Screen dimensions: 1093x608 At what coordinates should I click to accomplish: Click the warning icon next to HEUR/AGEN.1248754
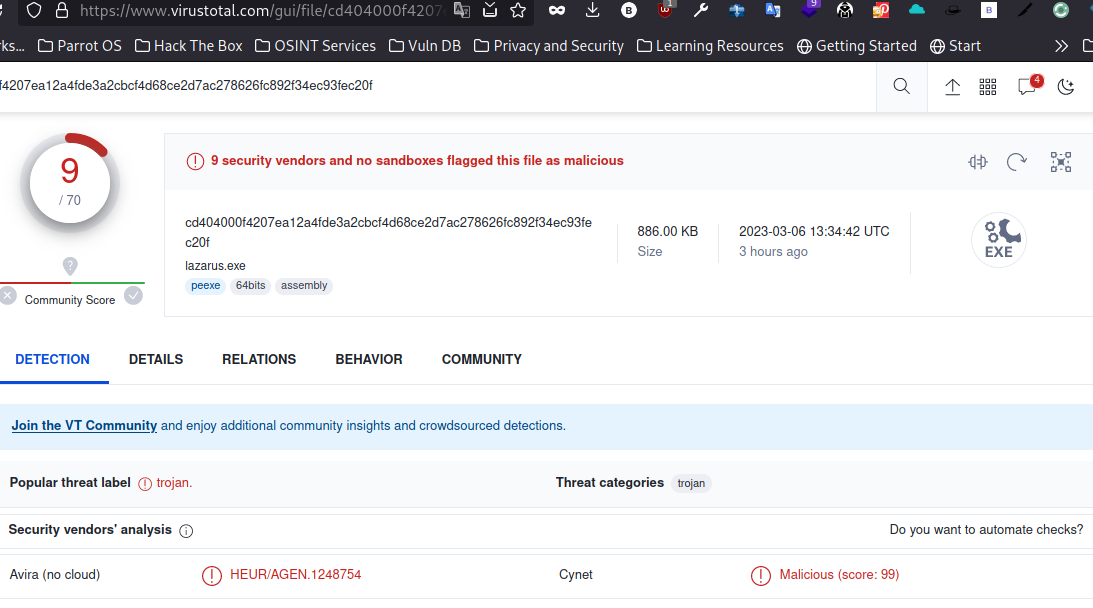[x=212, y=575]
